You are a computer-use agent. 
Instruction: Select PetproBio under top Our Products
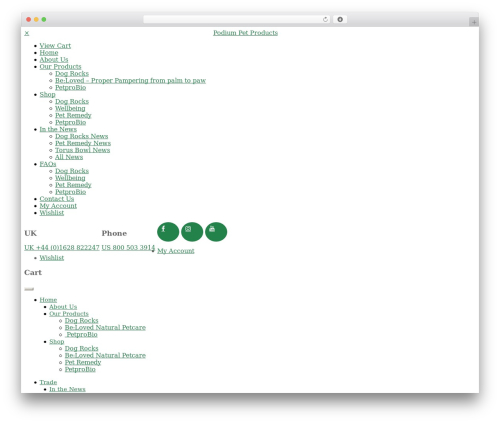[x=70, y=88]
